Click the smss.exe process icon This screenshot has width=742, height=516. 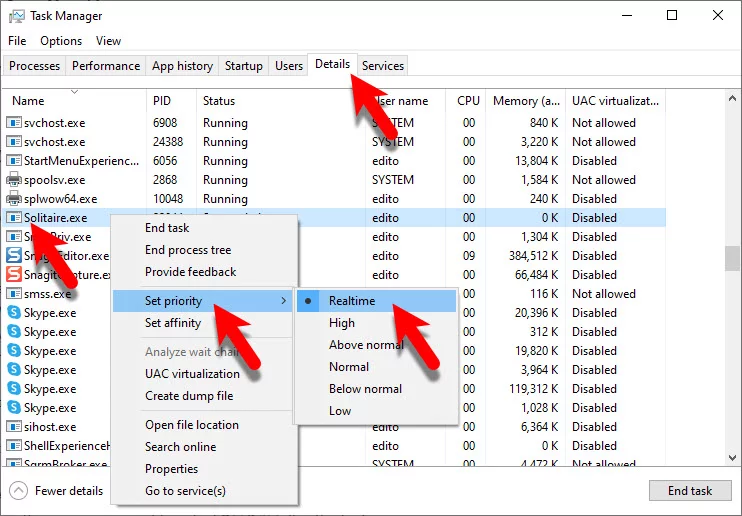(x=14, y=294)
